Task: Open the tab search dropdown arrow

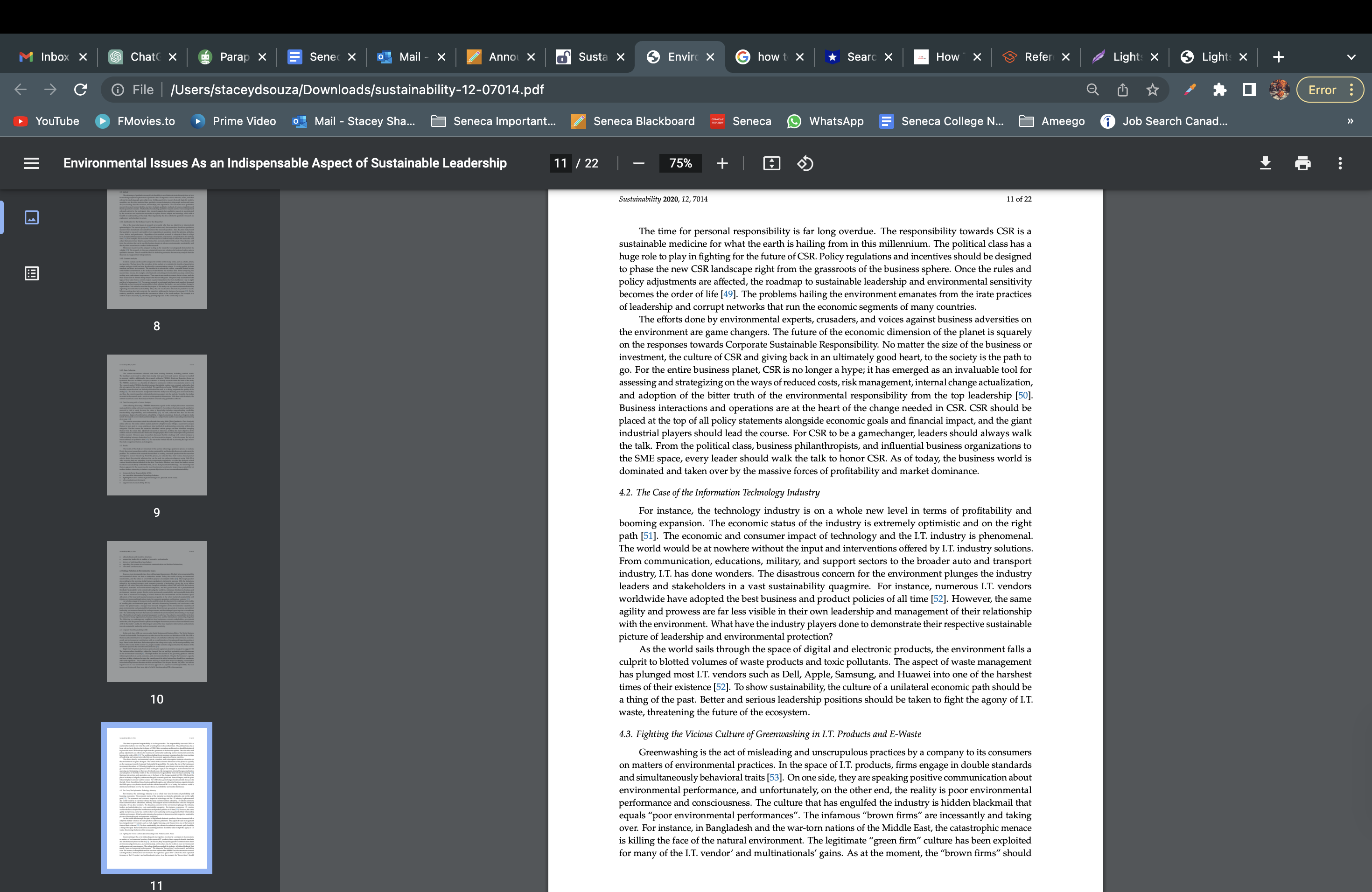Action: 1351,57
